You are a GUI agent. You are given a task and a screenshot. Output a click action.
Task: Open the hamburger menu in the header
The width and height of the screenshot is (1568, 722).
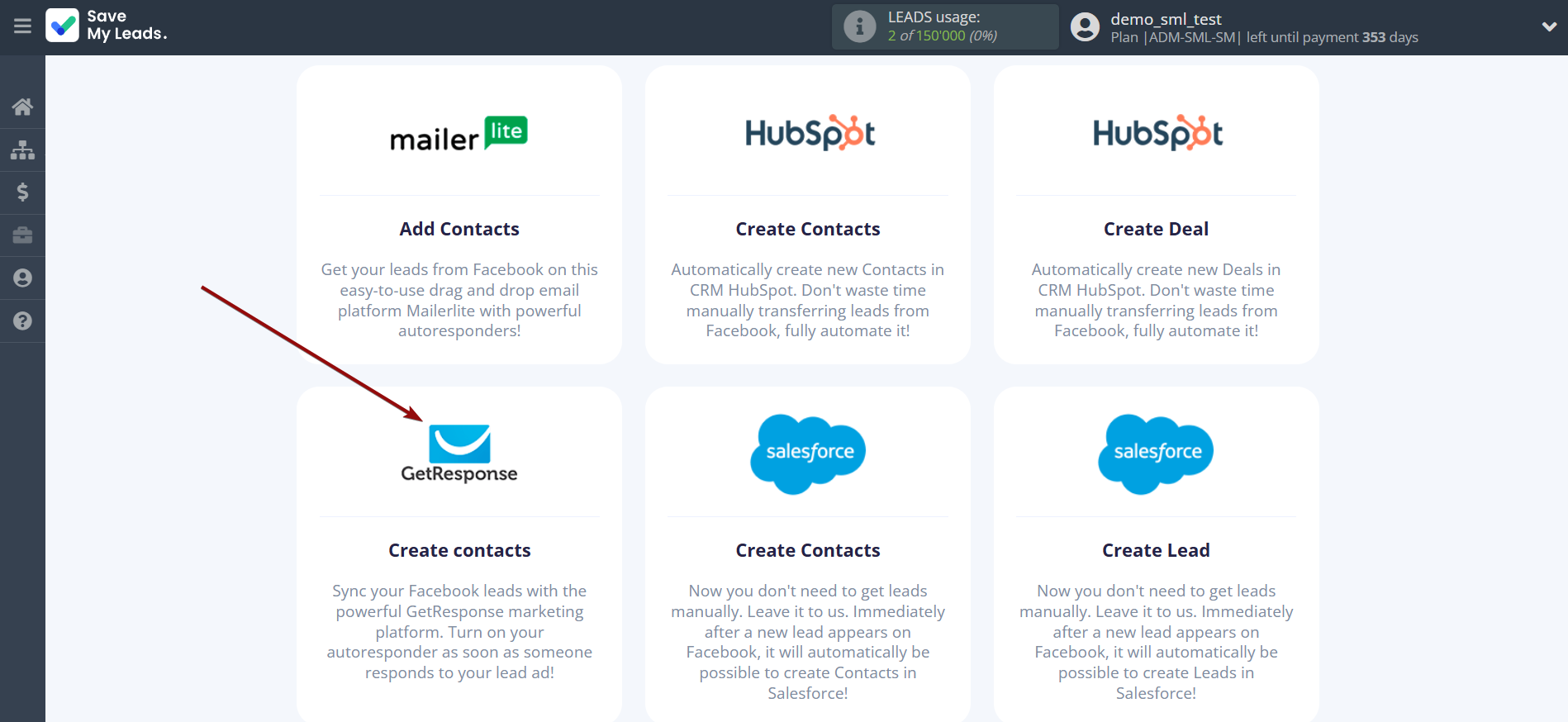pos(22,26)
